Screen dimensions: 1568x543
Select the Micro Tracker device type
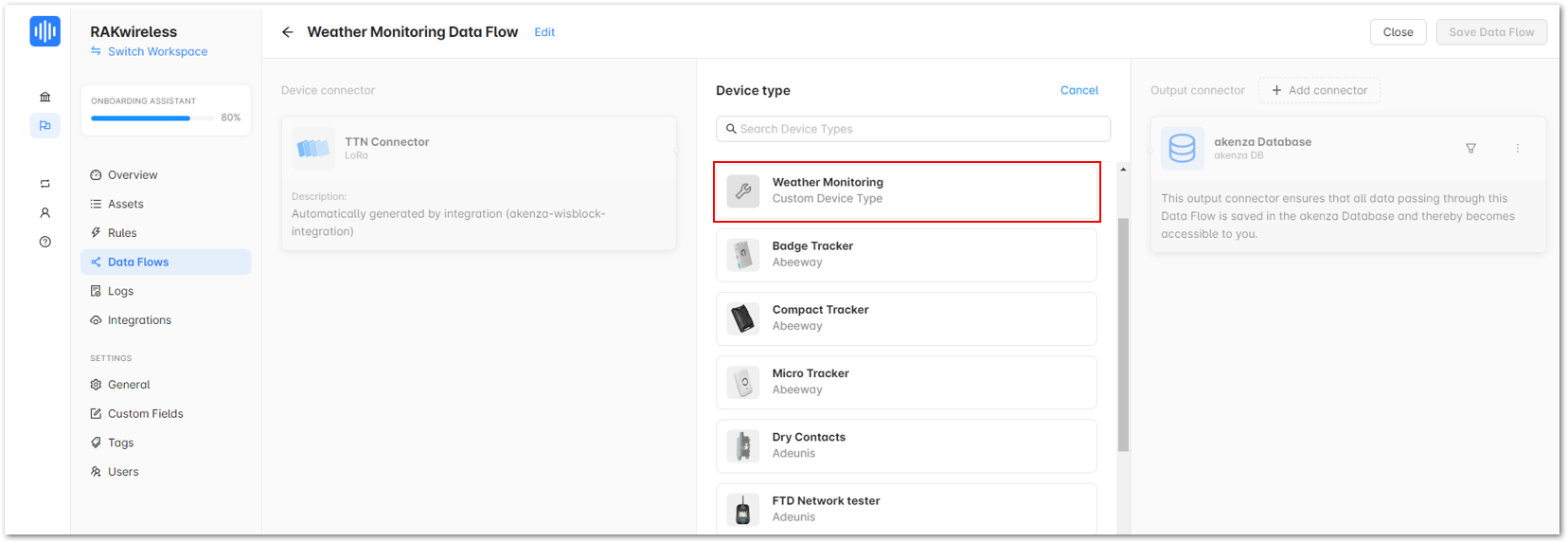906,382
